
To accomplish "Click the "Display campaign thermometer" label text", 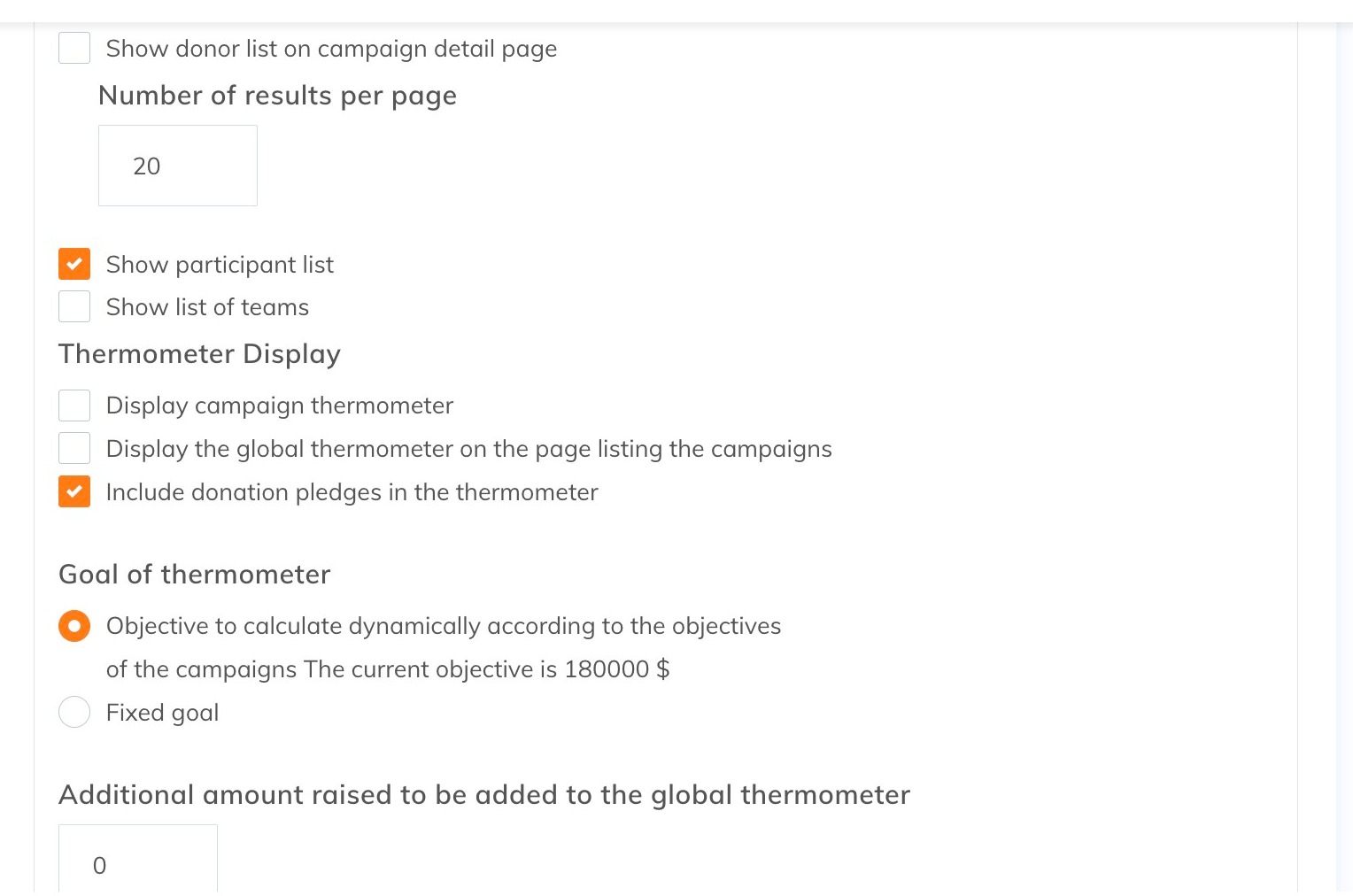I will (279, 406).
